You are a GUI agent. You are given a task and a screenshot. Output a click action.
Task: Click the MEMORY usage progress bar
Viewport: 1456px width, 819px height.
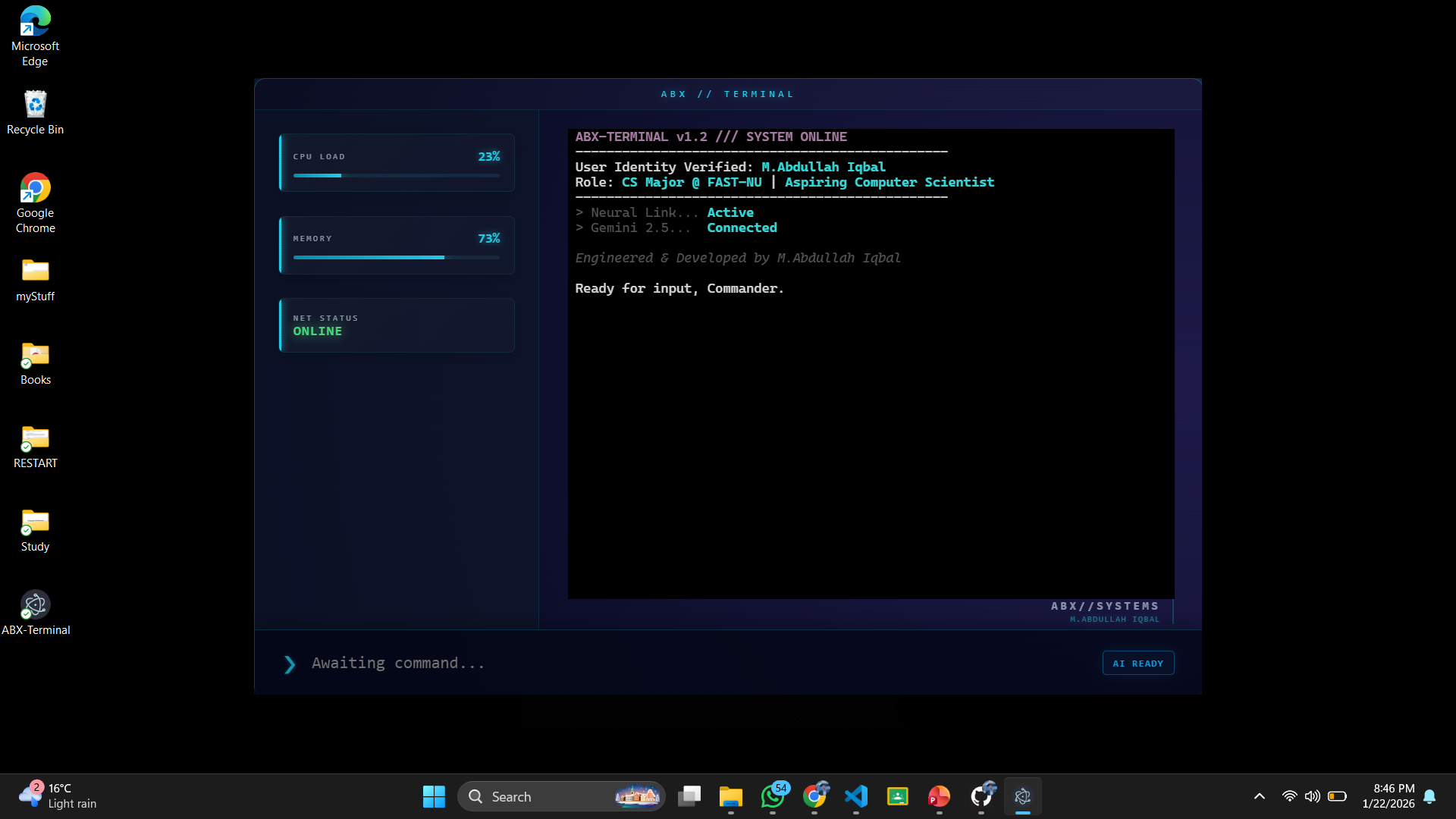coord(396,258)
